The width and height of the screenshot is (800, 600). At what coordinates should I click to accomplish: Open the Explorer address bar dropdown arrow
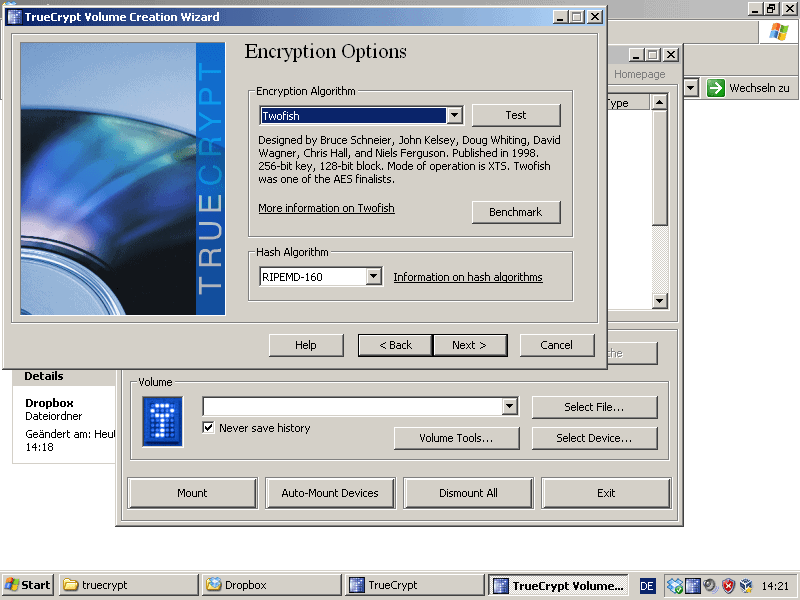point(690,88)
